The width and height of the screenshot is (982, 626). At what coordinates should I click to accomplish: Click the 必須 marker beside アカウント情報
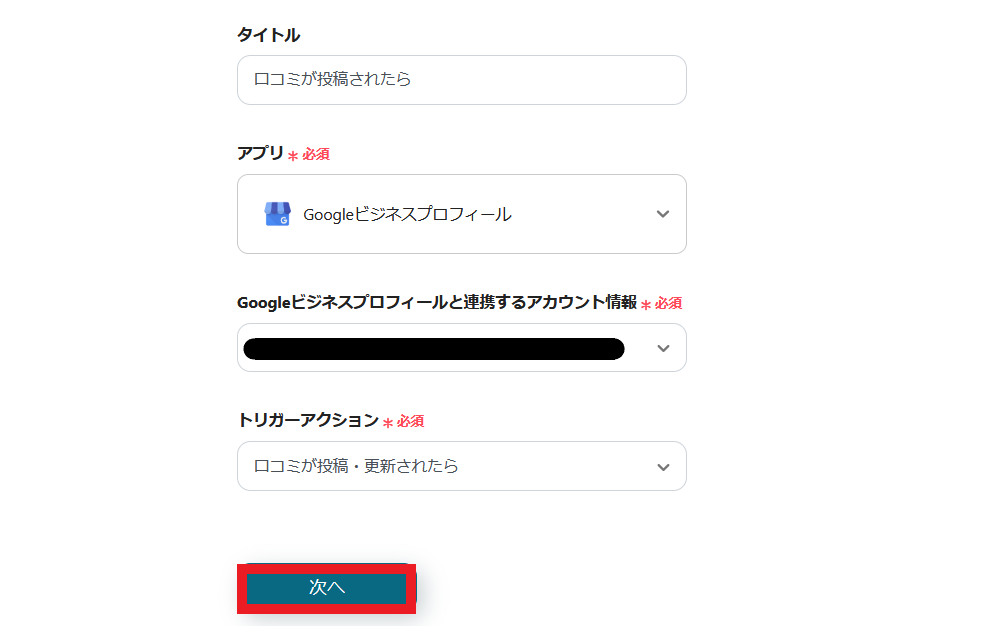point(668,304)
